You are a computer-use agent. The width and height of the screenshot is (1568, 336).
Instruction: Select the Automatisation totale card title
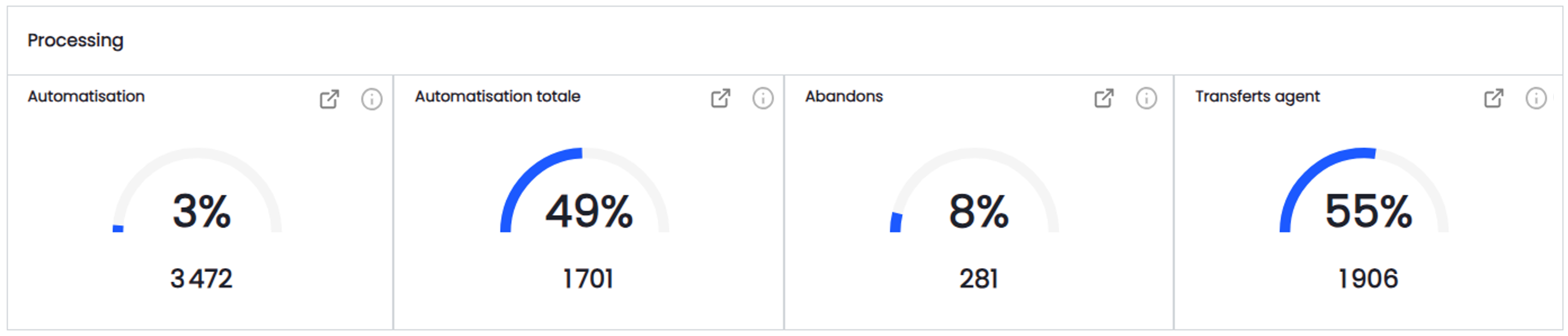click(497, 96)
